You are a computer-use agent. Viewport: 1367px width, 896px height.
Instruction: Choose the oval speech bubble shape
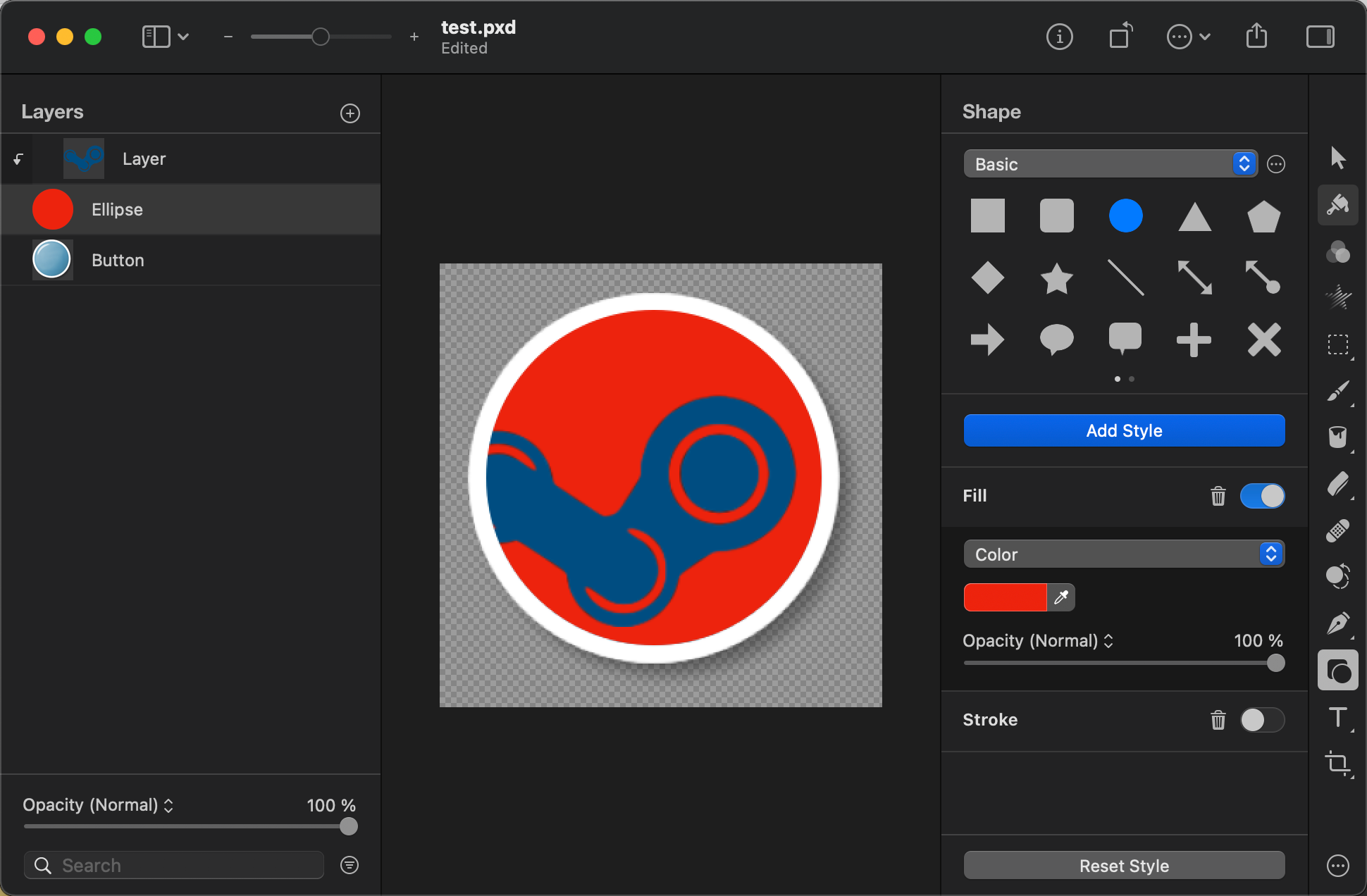tap(1057, 340)
